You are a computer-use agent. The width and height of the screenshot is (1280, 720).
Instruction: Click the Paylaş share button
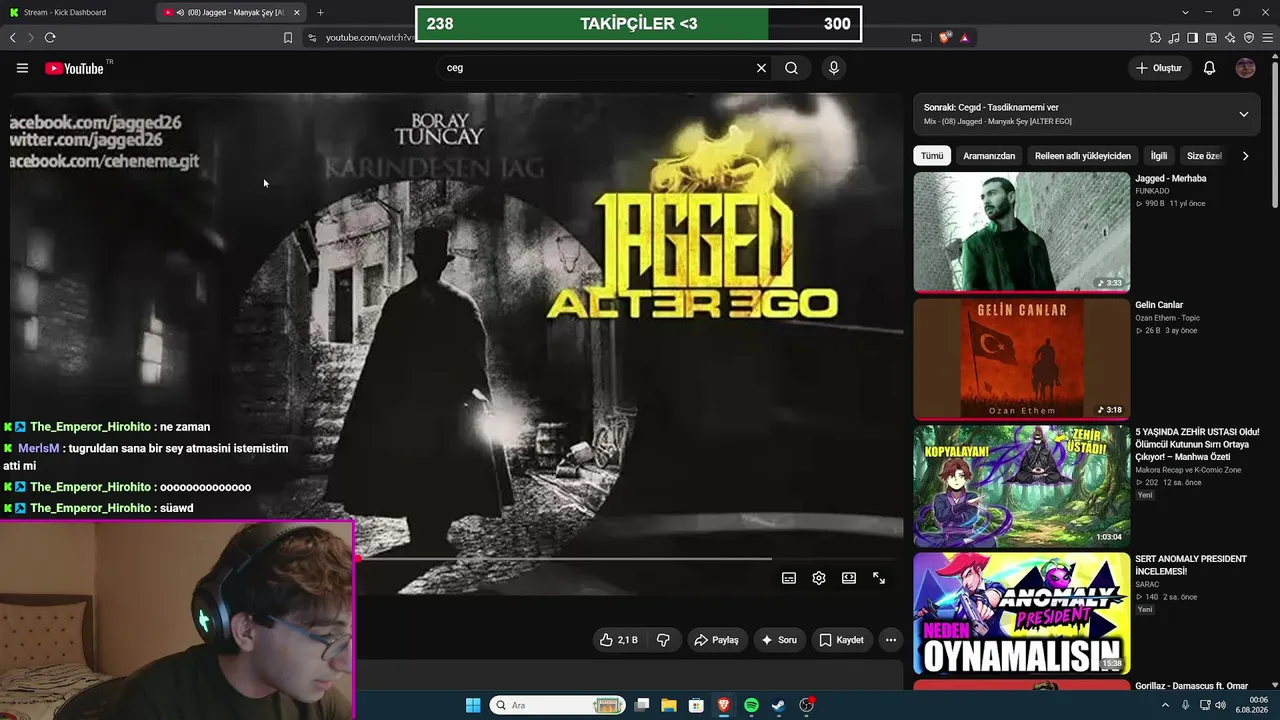[717, 640]
